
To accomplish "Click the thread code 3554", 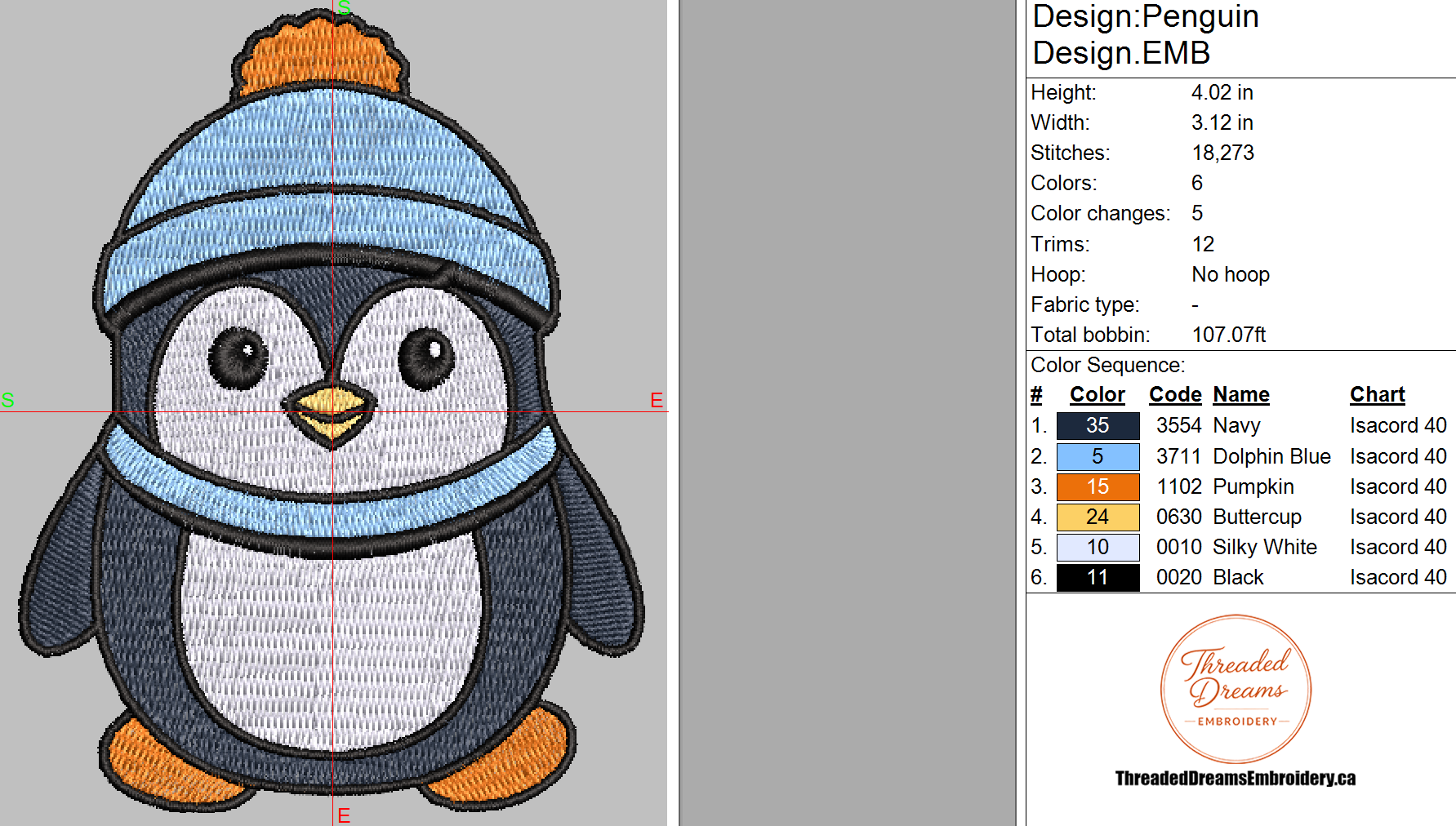I will [1178, 425].
